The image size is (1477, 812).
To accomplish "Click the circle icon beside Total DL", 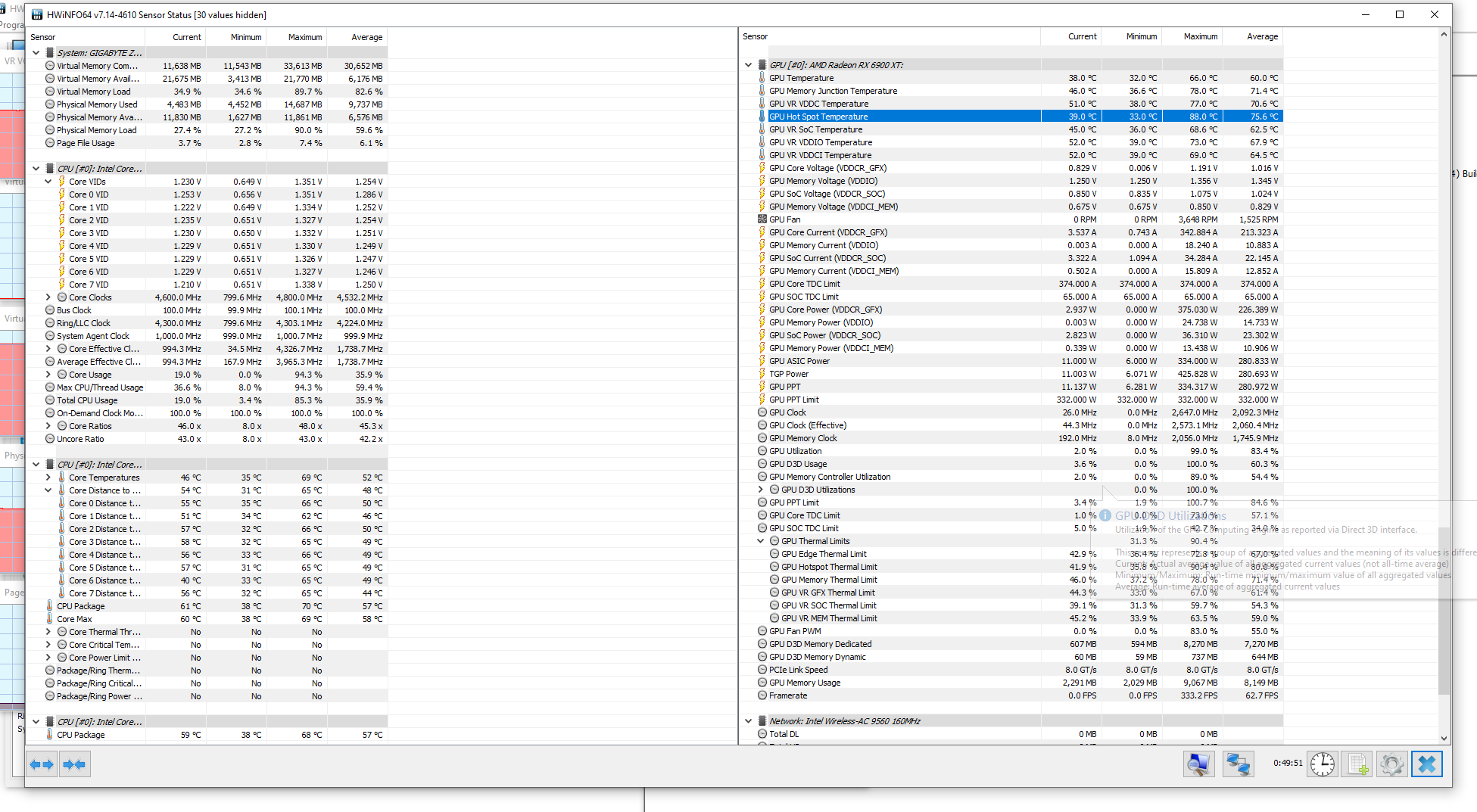I will [762, 734].
